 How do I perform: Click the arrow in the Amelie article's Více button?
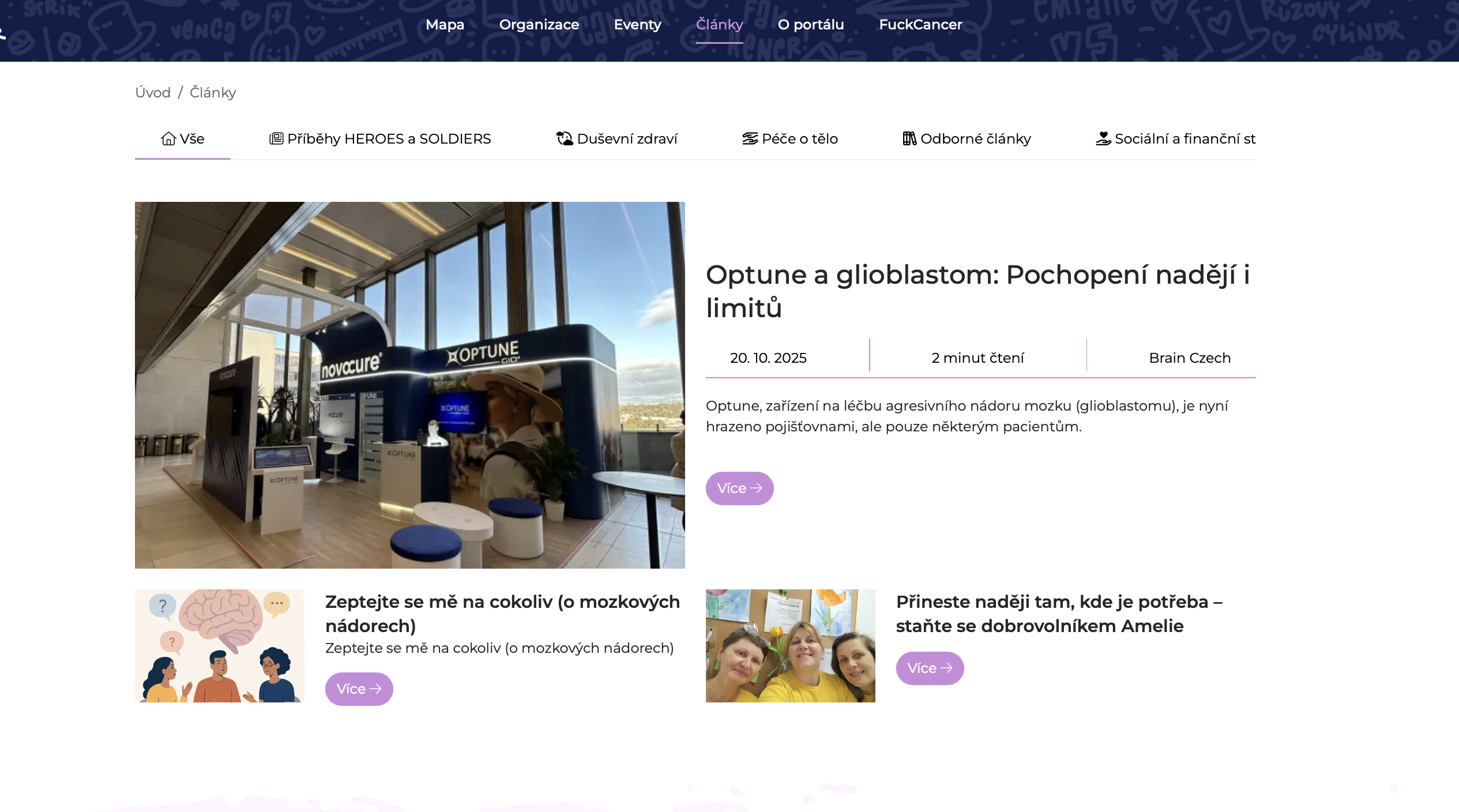point(946,668)
